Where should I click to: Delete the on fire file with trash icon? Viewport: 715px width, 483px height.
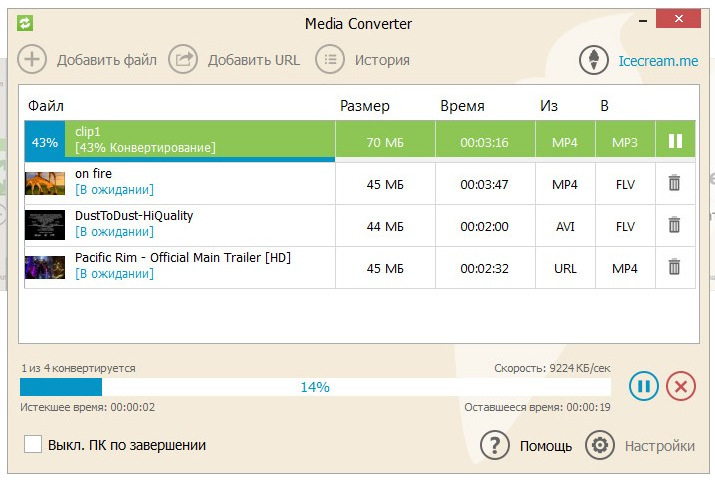[x=674, y=183]
